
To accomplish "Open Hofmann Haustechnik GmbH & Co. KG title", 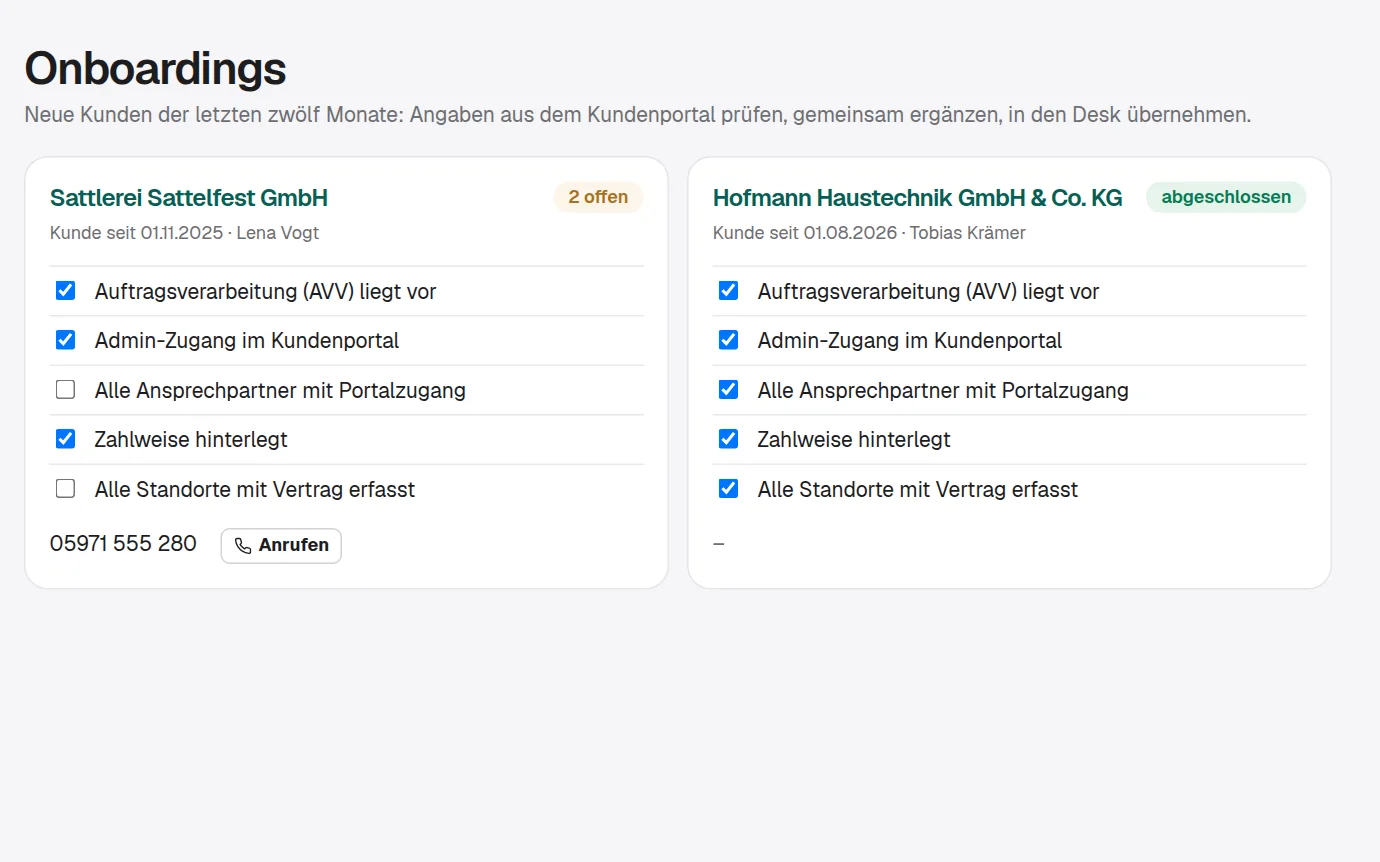I will click(917, 198).
